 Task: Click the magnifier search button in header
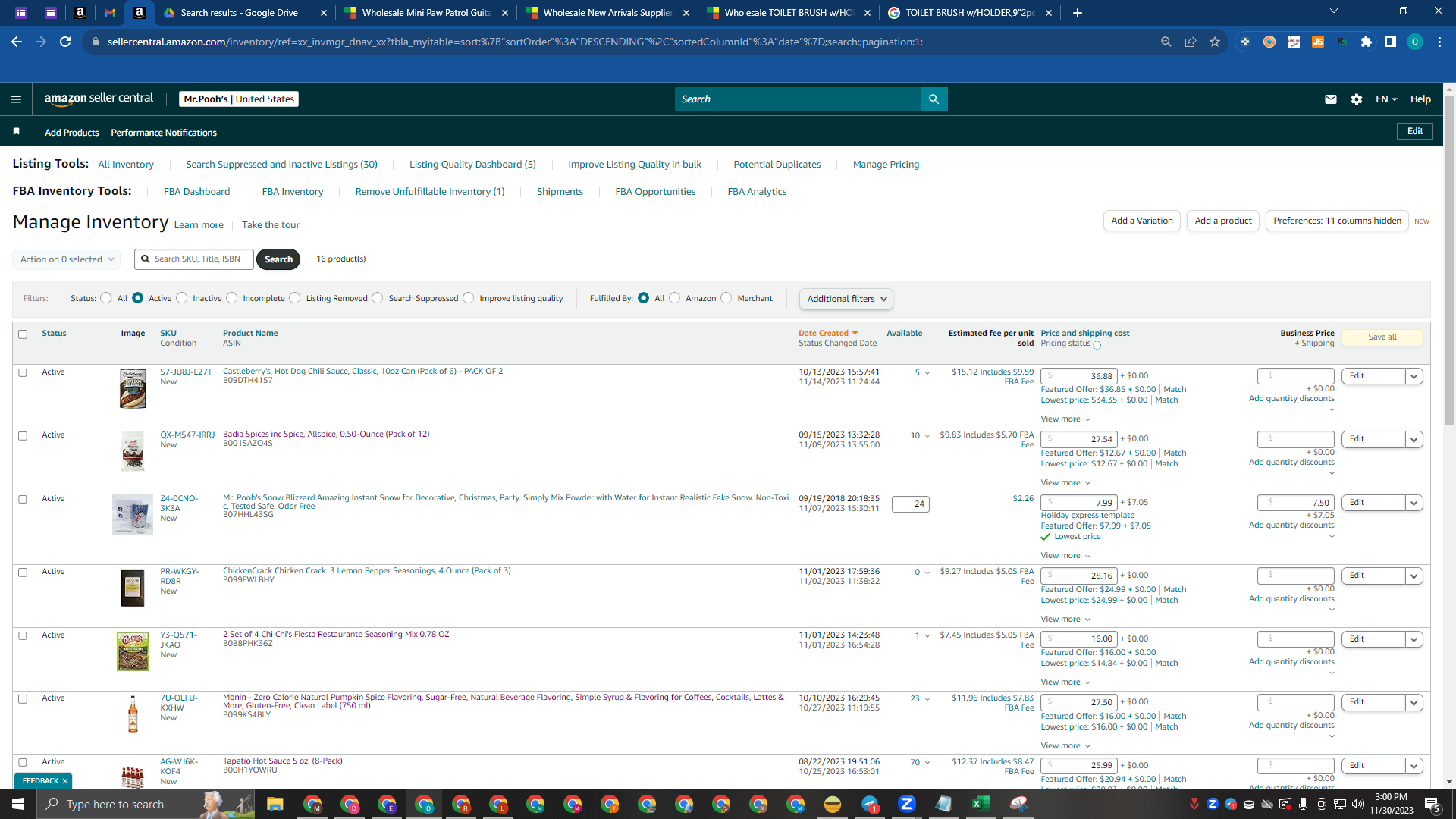click(x=934, y=99)
